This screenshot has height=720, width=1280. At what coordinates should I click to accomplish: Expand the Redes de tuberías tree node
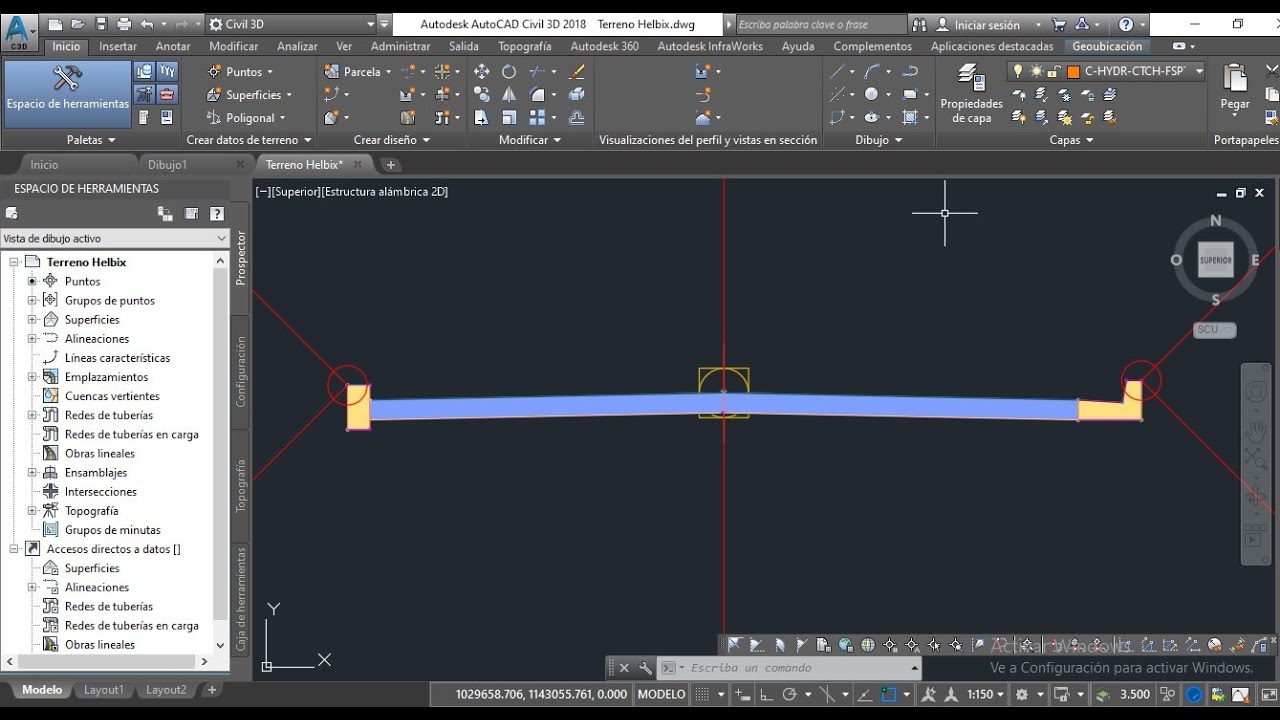(x=32, y=415)
